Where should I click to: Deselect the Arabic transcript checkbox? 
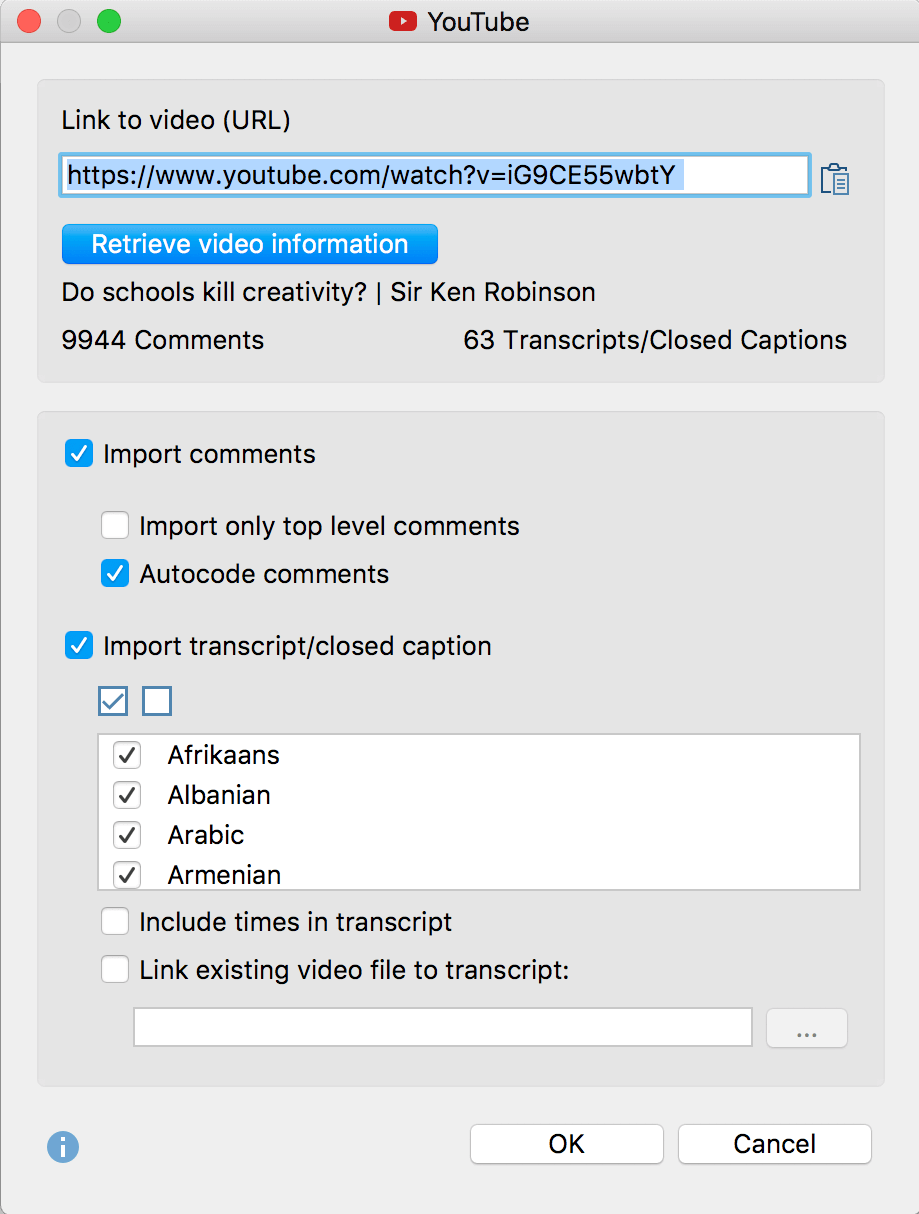tap(127, 835)
